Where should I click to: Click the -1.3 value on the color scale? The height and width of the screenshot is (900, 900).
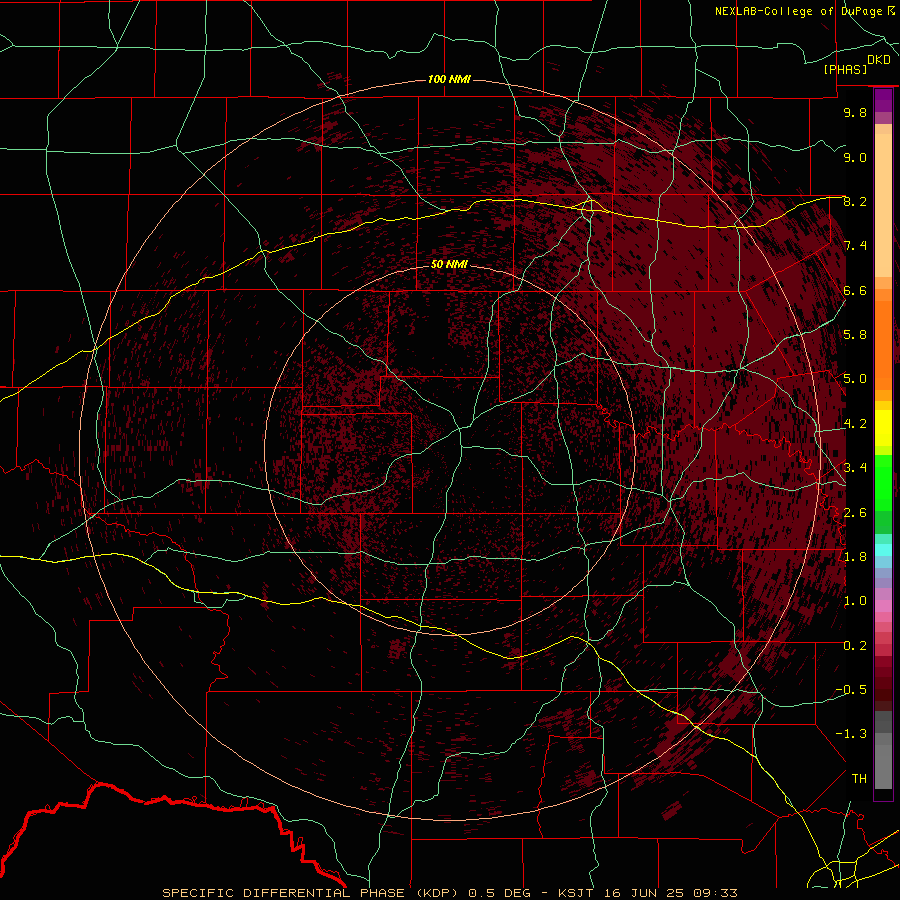851,734
